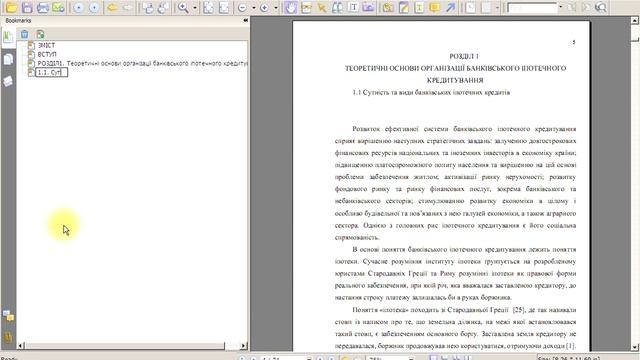Open a file with the folder icon
Image resolution: width=640 pixels, height=360 pixels.
11,7
